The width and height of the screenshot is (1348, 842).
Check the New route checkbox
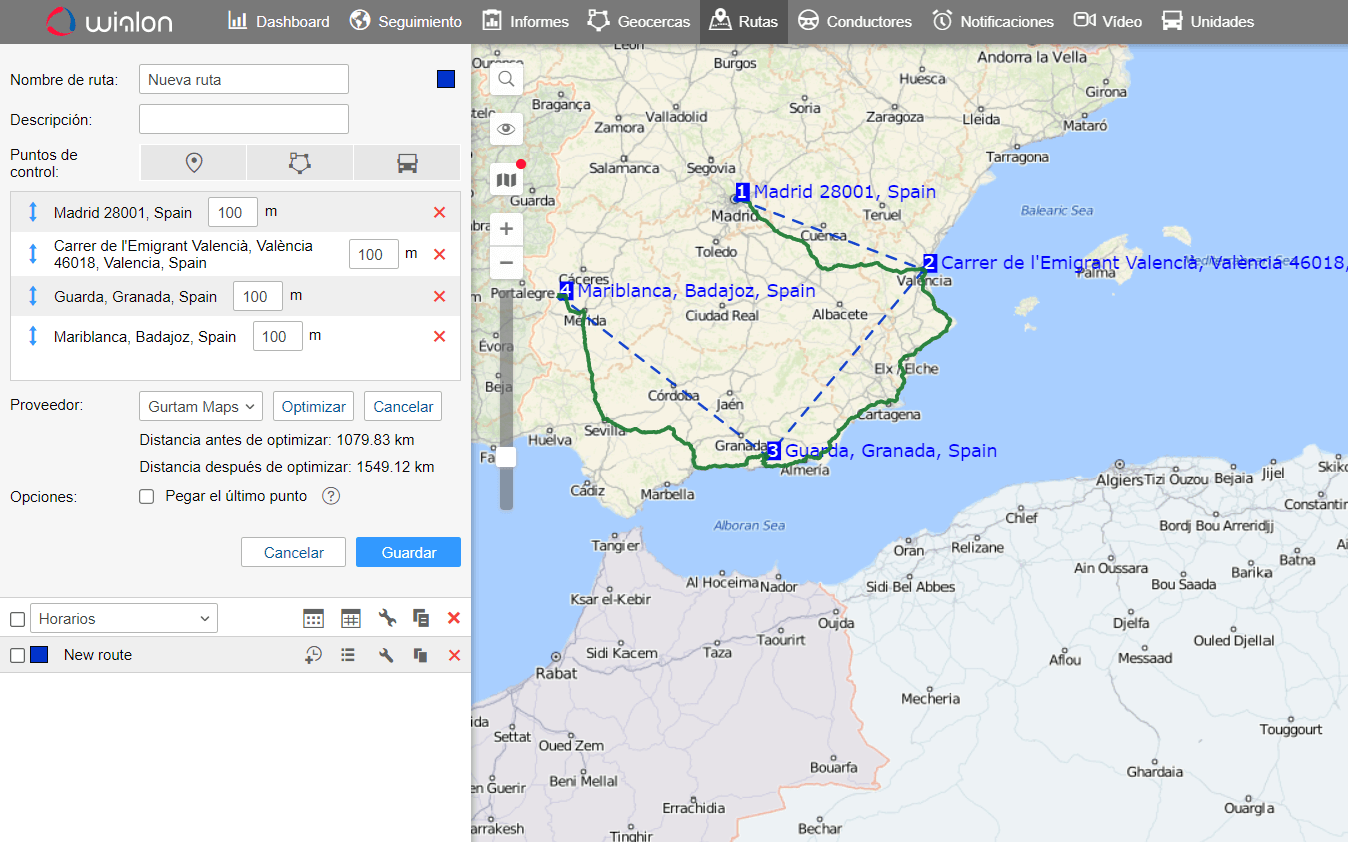pos(17,655)
